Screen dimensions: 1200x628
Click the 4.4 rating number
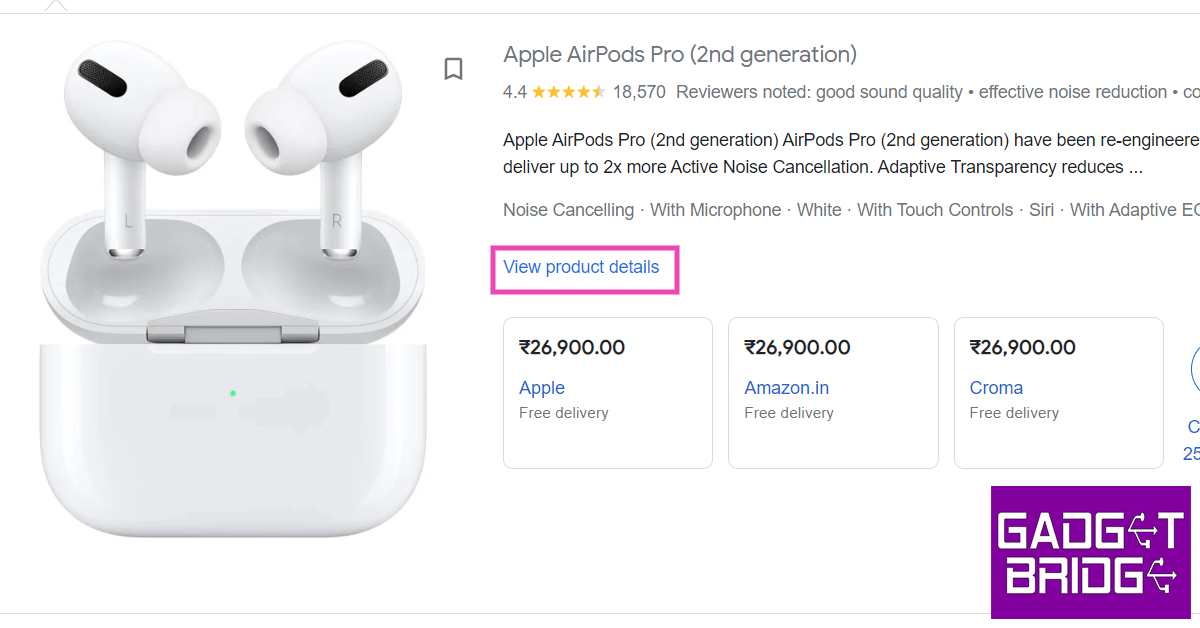[x=515, y=92]
